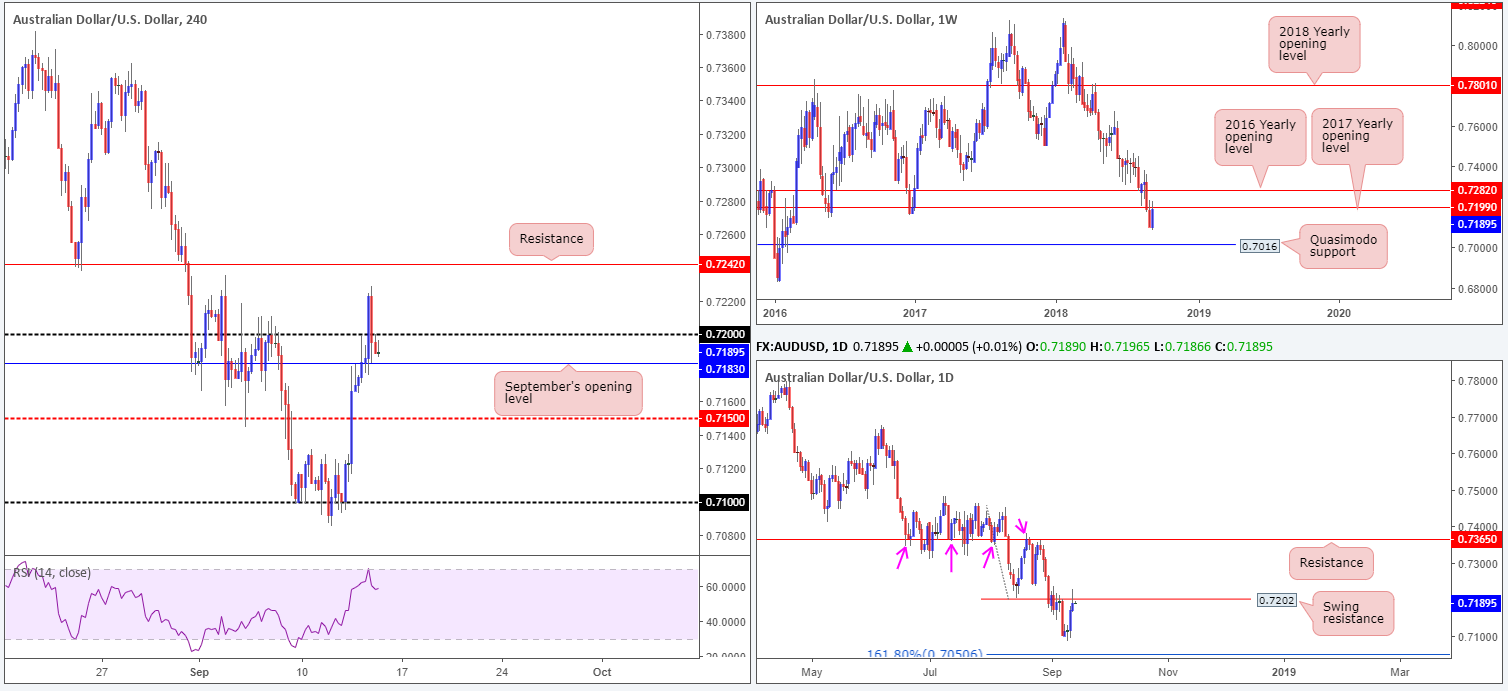This screenshot has height=691, width=1508.
Task: Select the 2018 Yearly opening level callout
Action: [x=1314, y=45]
